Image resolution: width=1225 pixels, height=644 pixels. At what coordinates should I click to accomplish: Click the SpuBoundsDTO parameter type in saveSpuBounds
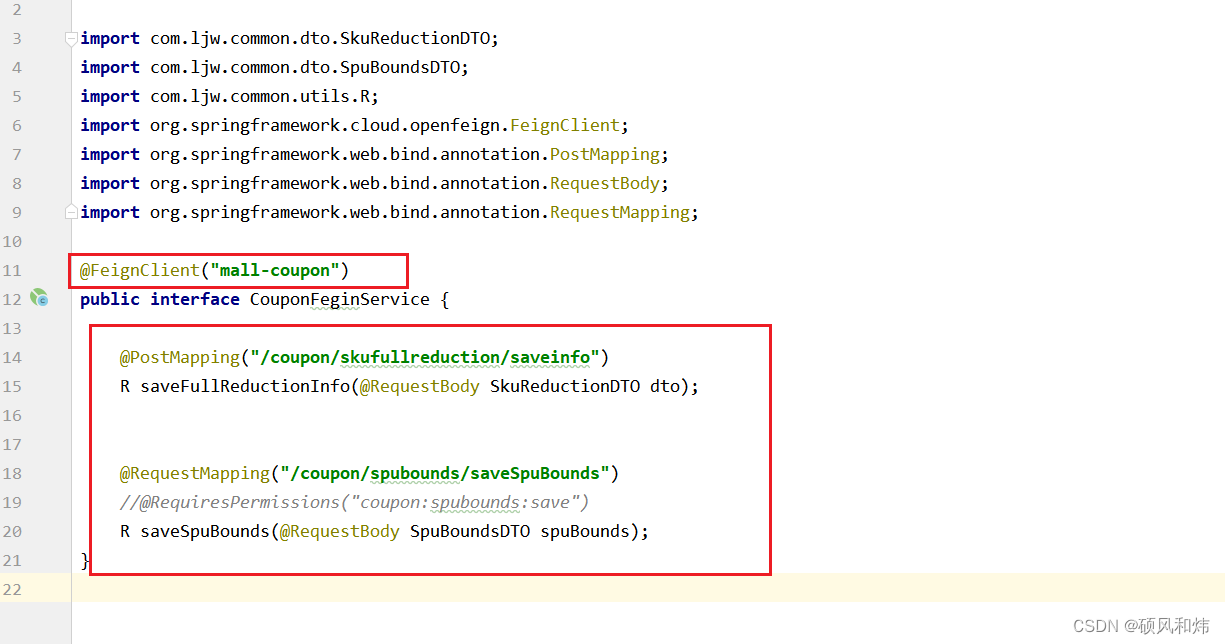click(470, 531)
